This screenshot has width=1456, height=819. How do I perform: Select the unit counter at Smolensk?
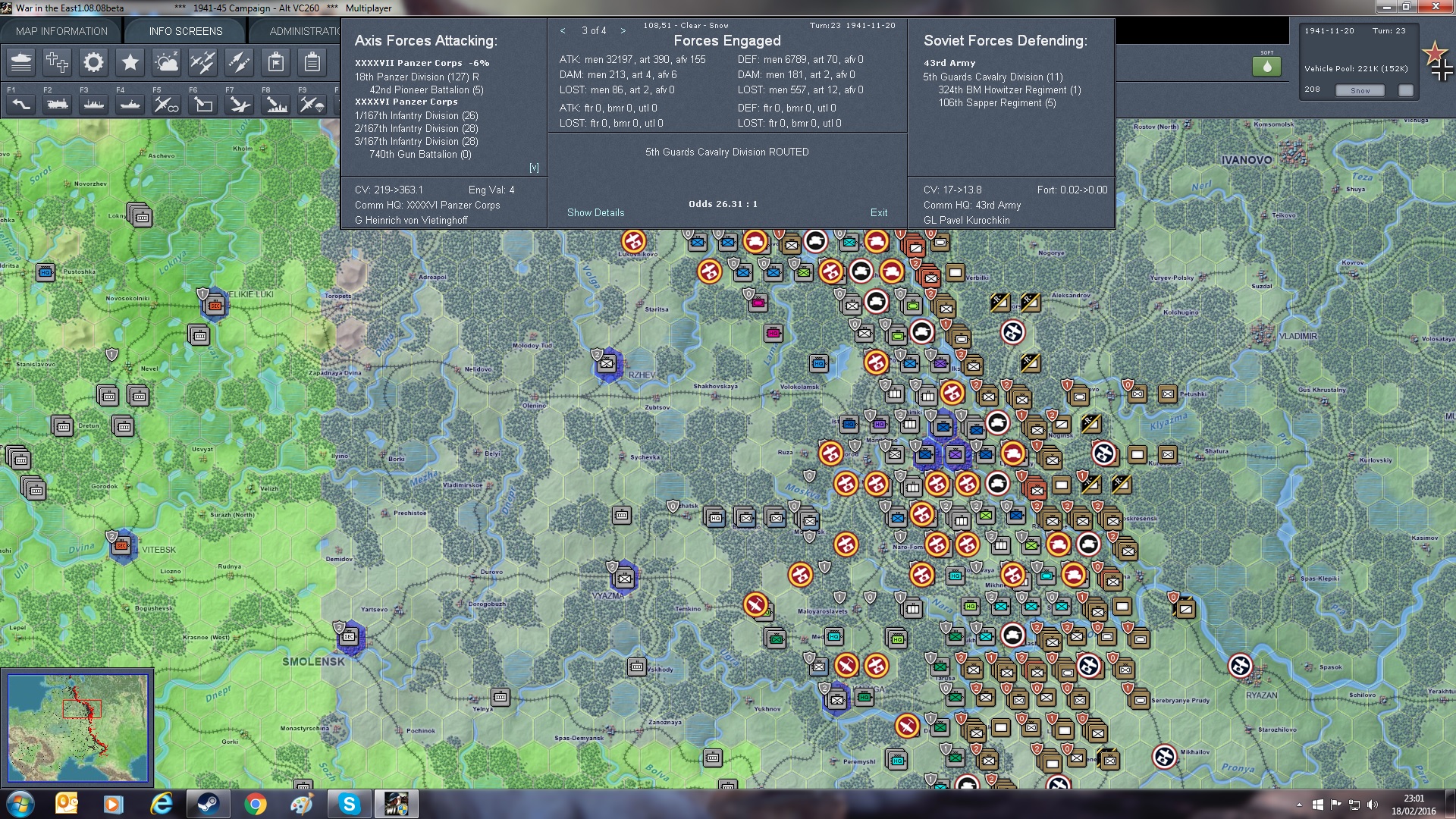point(349,637)
